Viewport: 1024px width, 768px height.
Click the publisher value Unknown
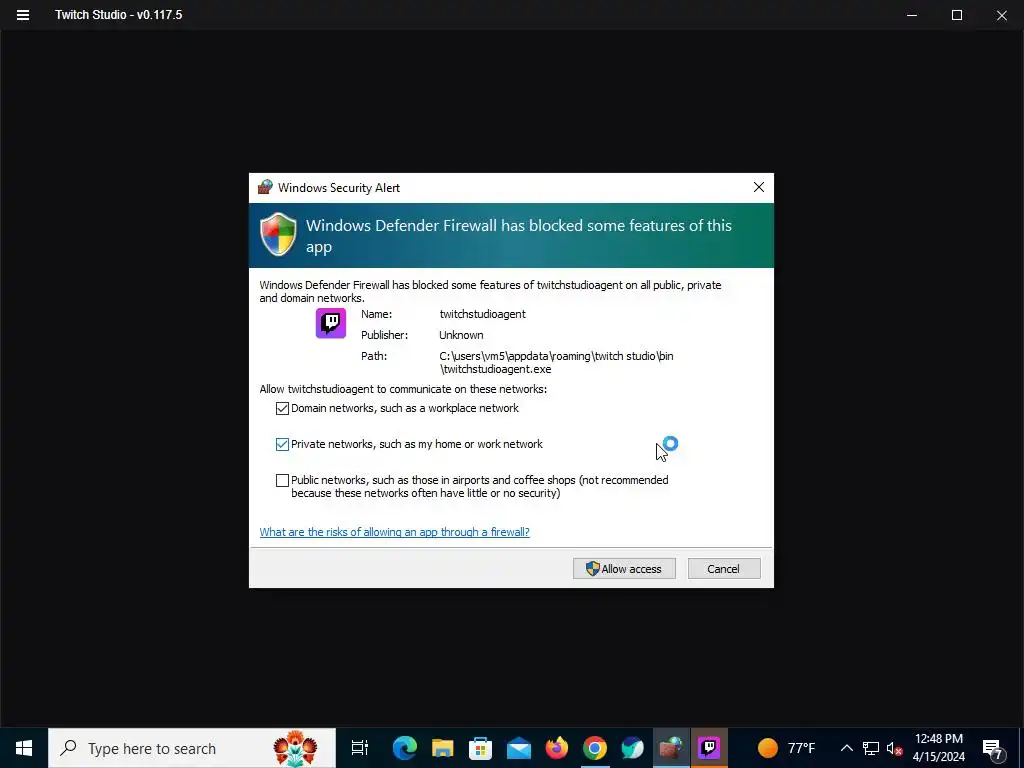tap(461, 335)
